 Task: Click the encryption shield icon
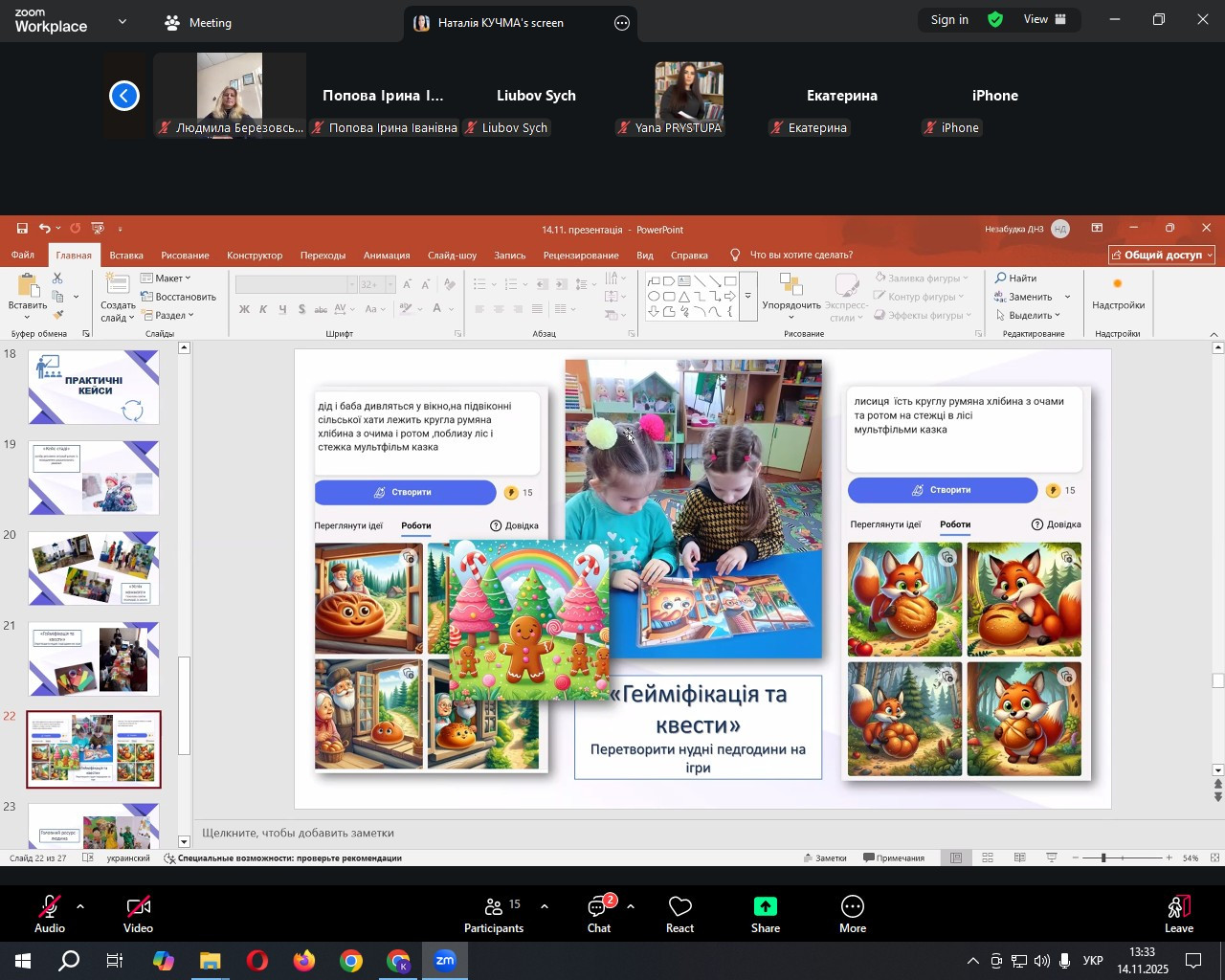(x=995, y=19)
